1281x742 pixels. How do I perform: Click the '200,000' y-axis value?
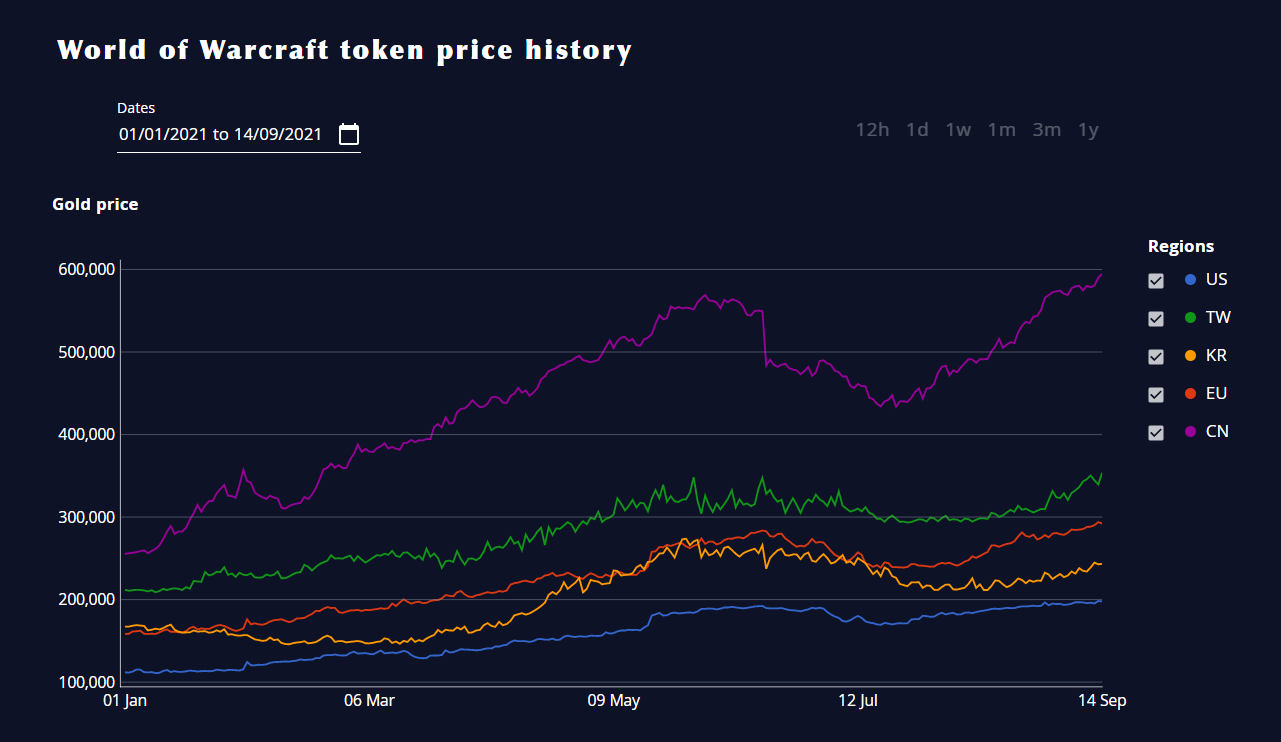click(87, 600)
